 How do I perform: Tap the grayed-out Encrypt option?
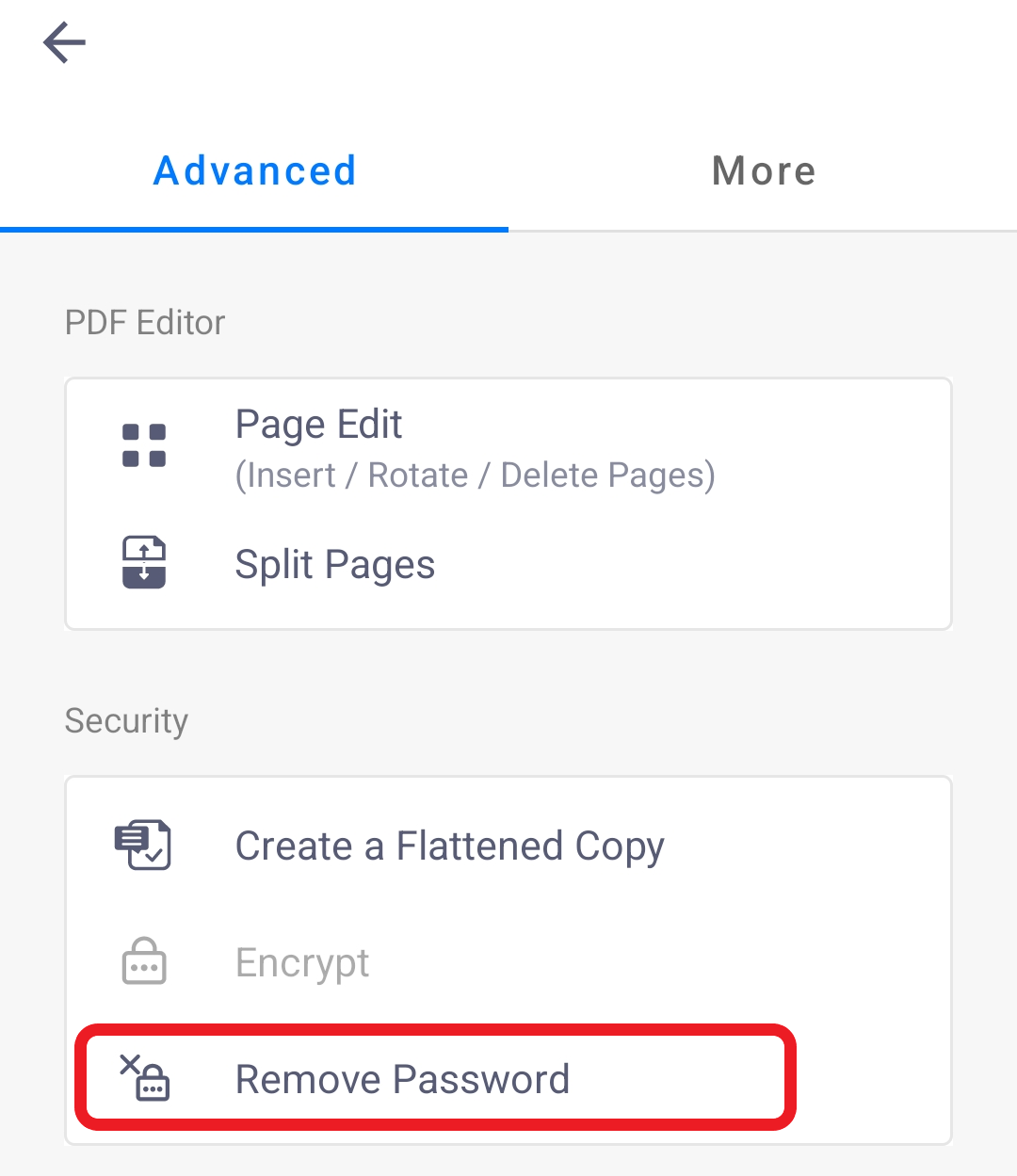[x=301, y=961]
